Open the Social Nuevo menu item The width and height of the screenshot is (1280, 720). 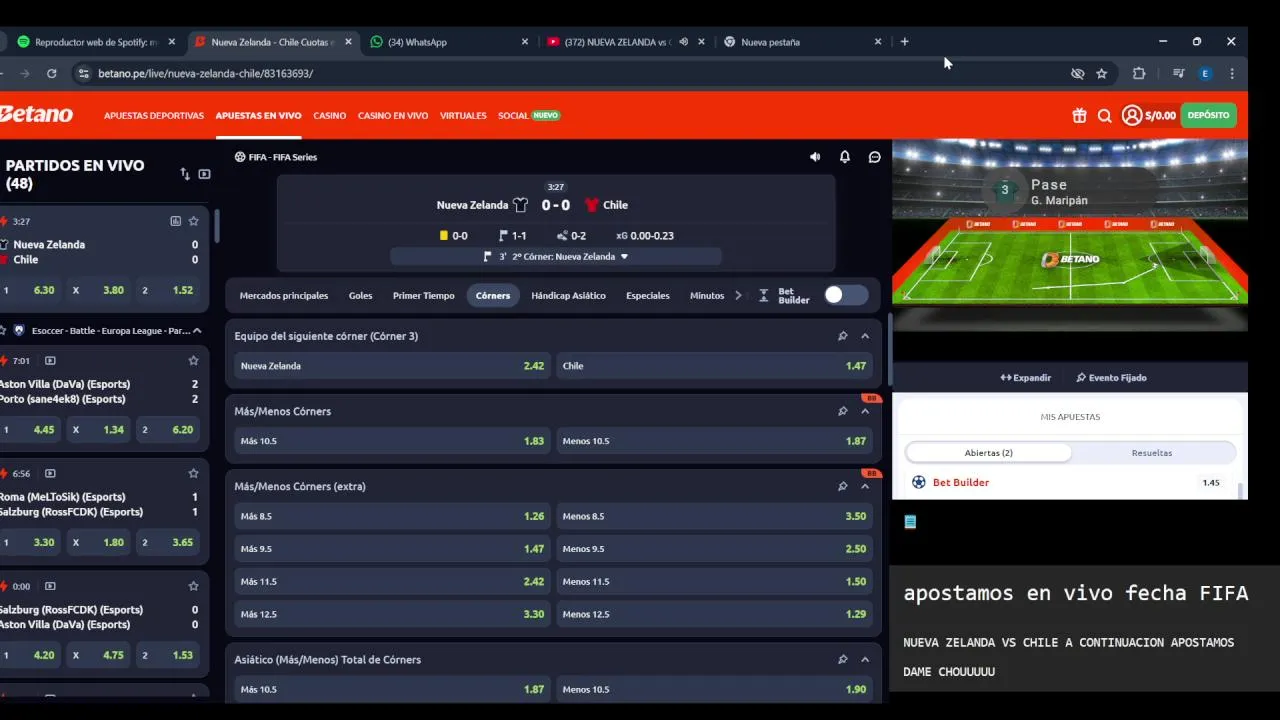click(529, 116)
